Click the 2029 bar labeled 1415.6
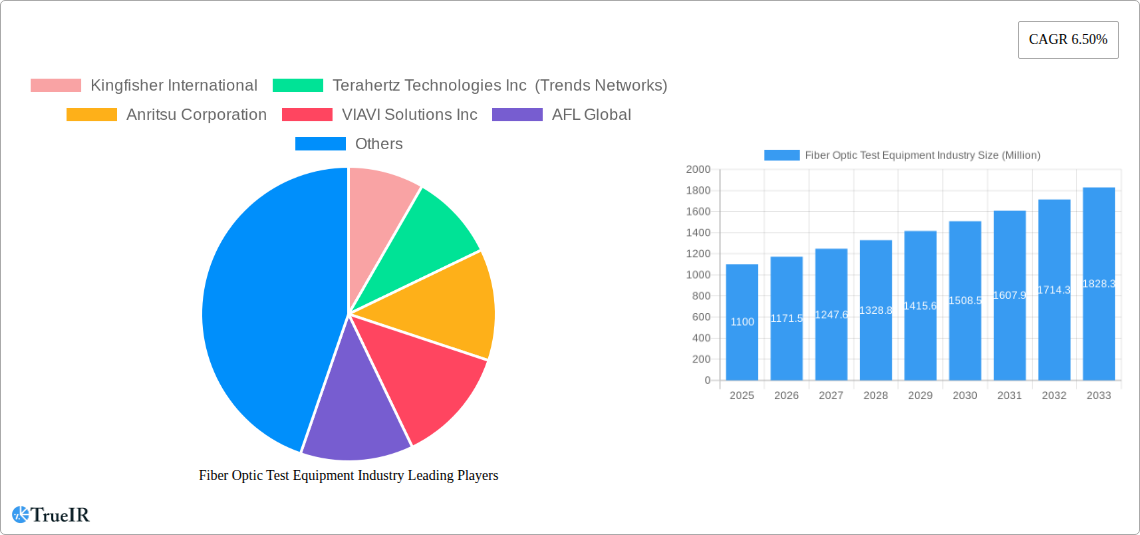 pos(920,305)
